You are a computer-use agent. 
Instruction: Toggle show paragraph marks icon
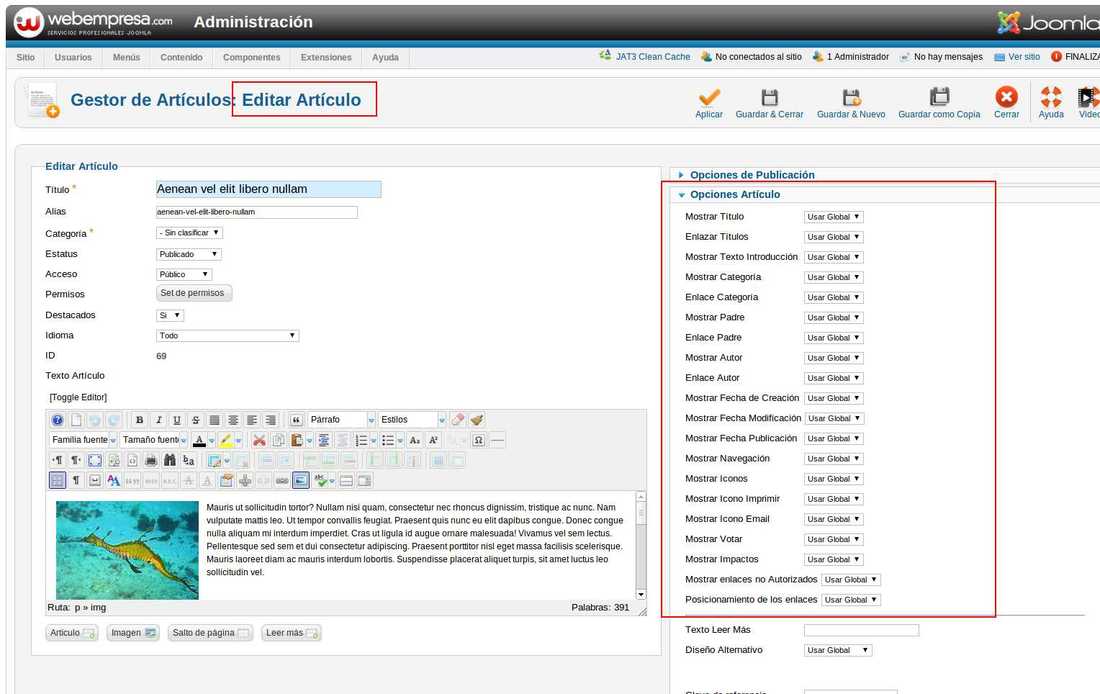(x=76, y=481)
